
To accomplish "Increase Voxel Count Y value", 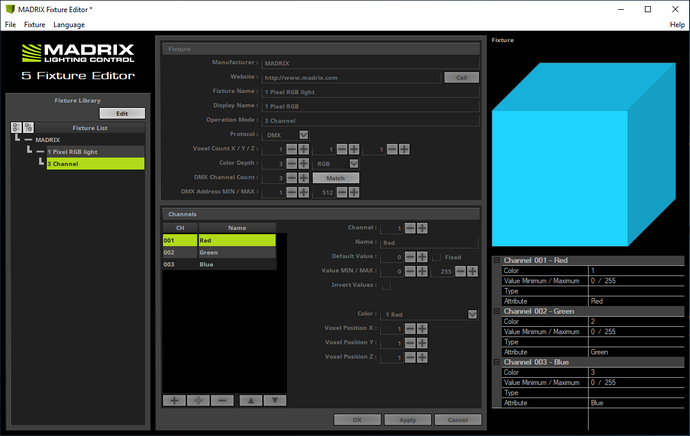I will (354, 149).
